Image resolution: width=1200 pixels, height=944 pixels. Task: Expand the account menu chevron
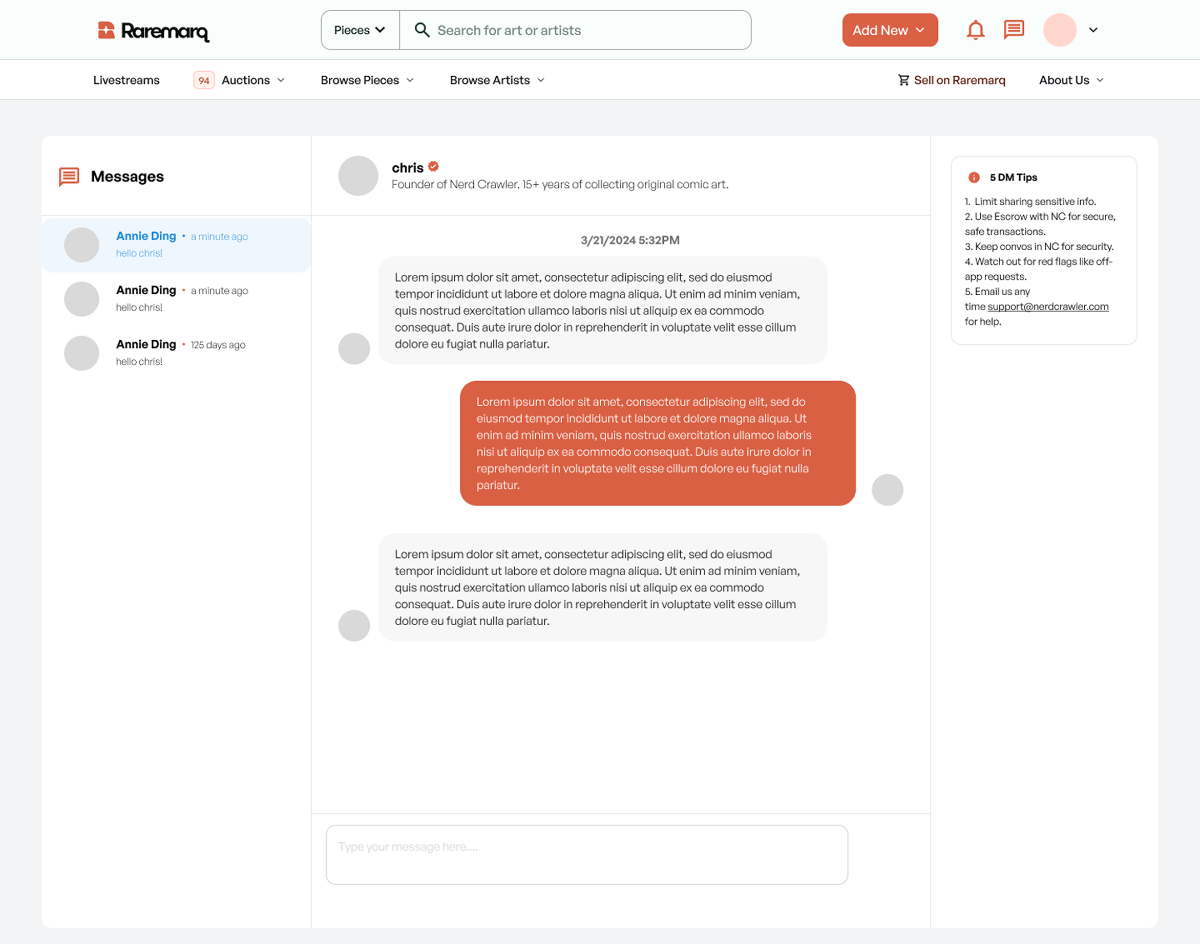click(1093, 30)
